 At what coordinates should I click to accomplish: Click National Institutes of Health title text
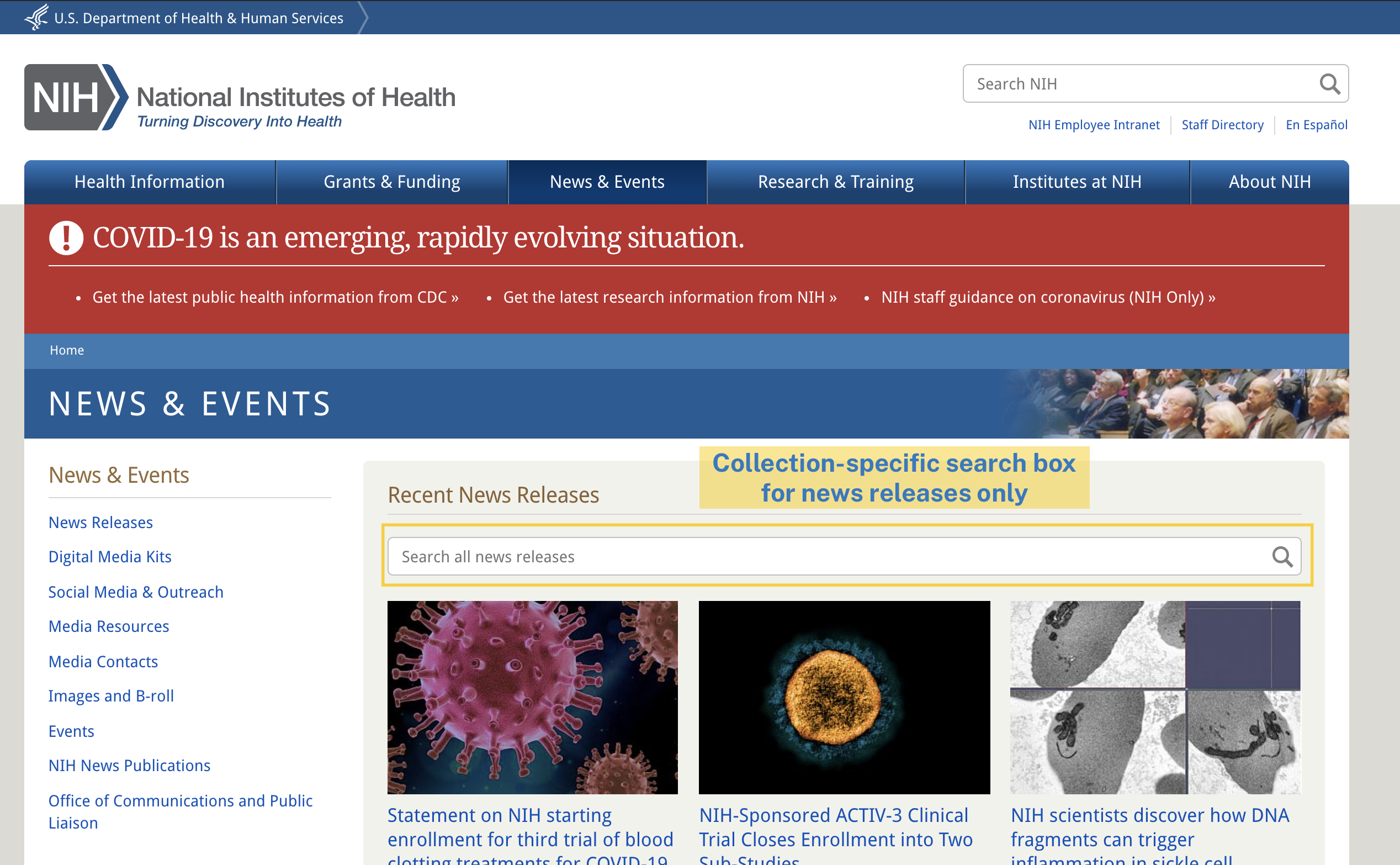pyautogui.click(x=296, y=97)
